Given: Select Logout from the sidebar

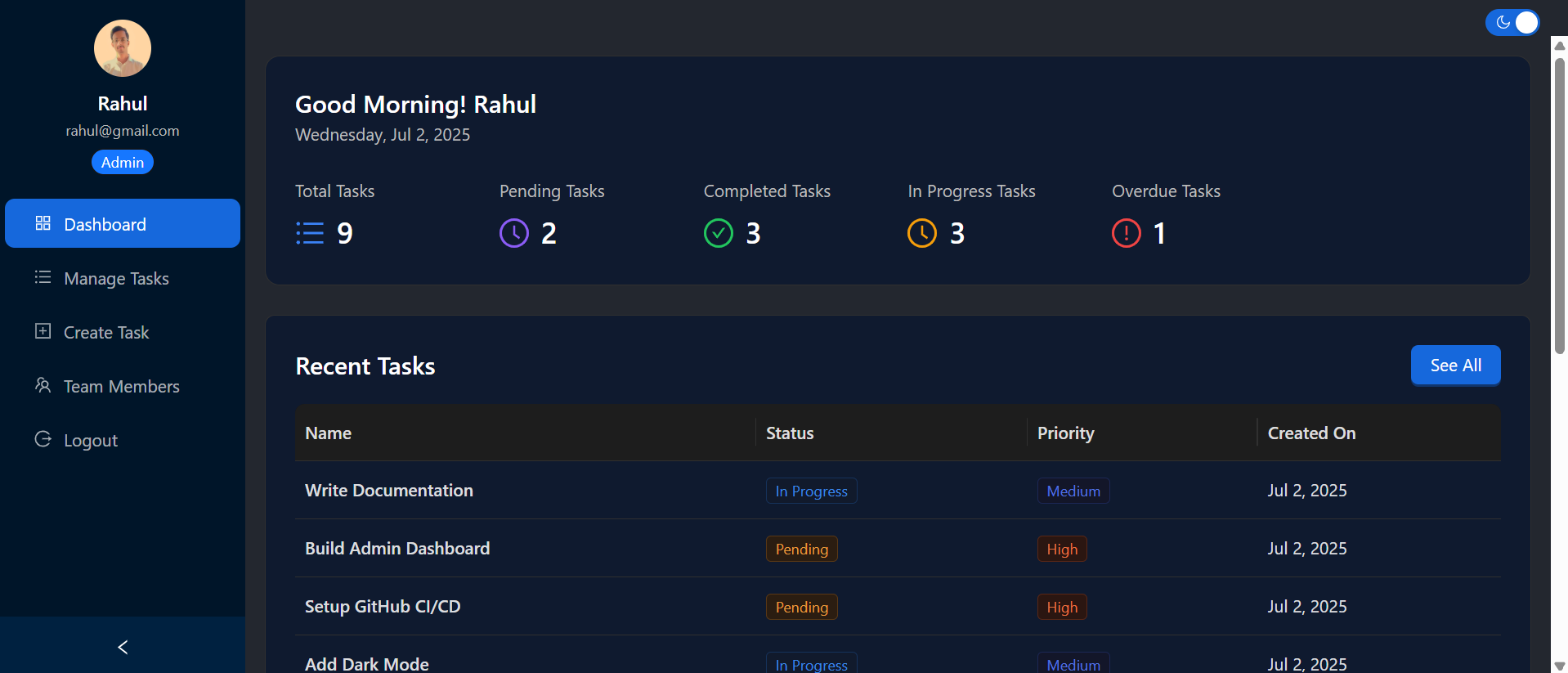Looking at the screenshot, I should coord(123,440).
